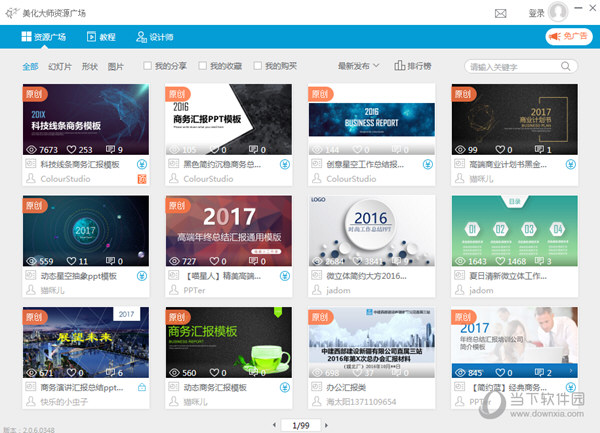Open the mail message icon

click(x=500, y=14)
